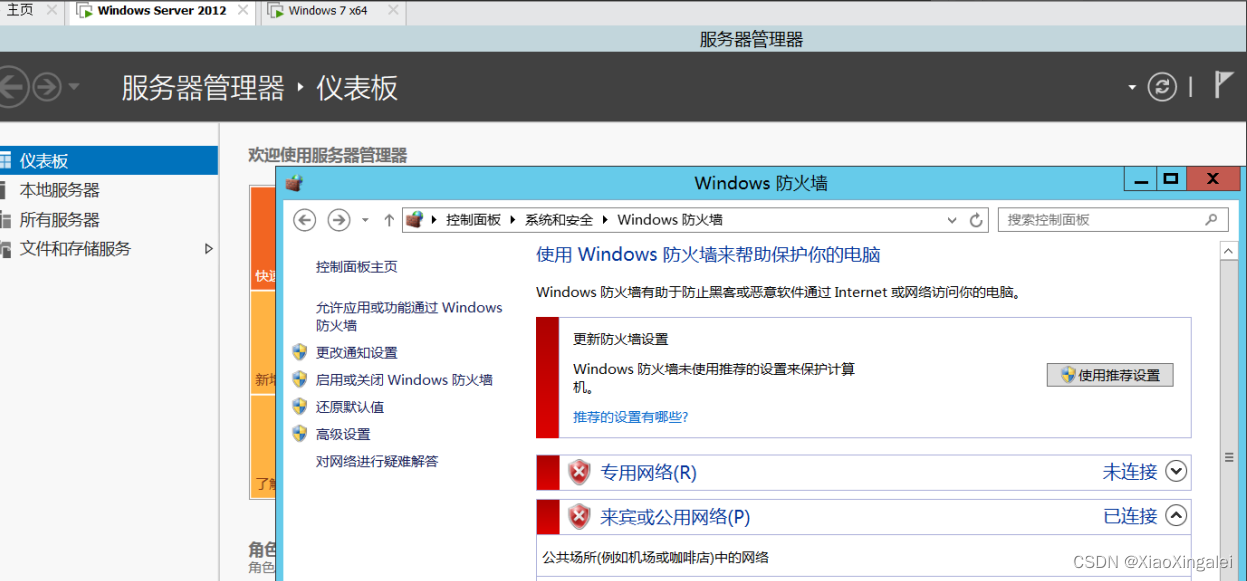This screenshot has width=1247, height=581.
Task: Click 已连接 status text
Action: [1130, 517]
